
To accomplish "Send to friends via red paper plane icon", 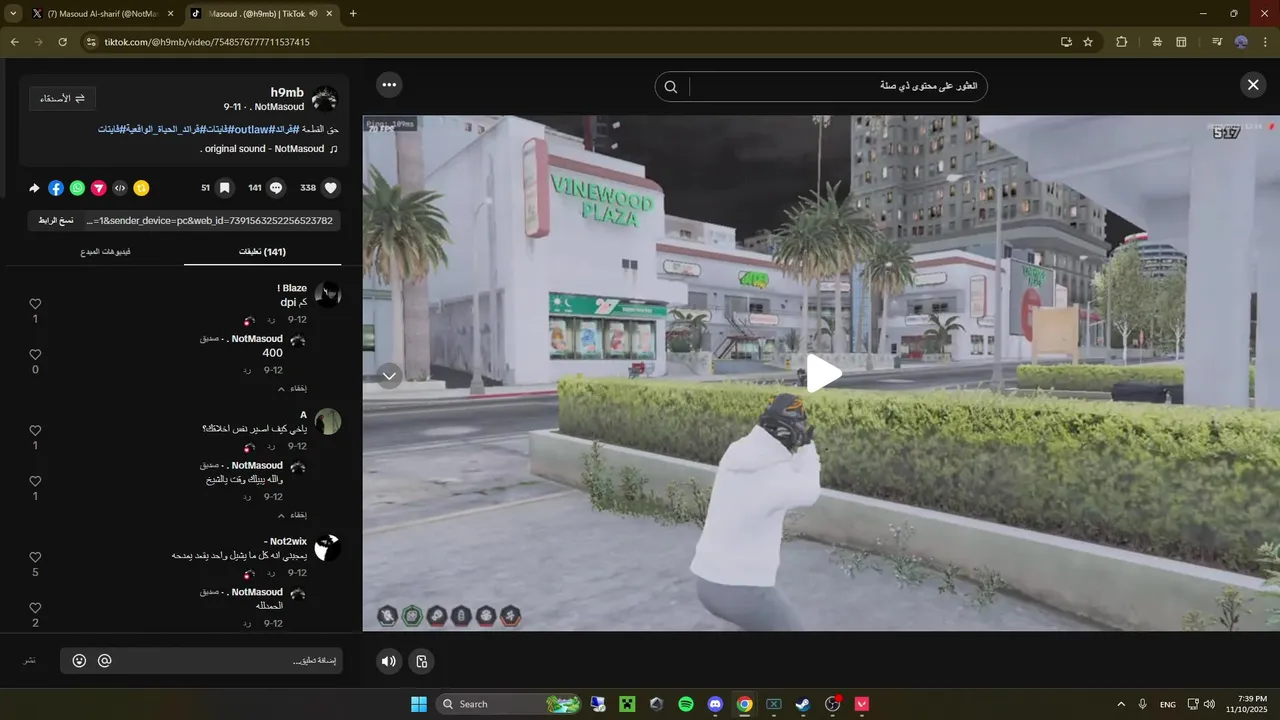I will (x=99, y=188).
